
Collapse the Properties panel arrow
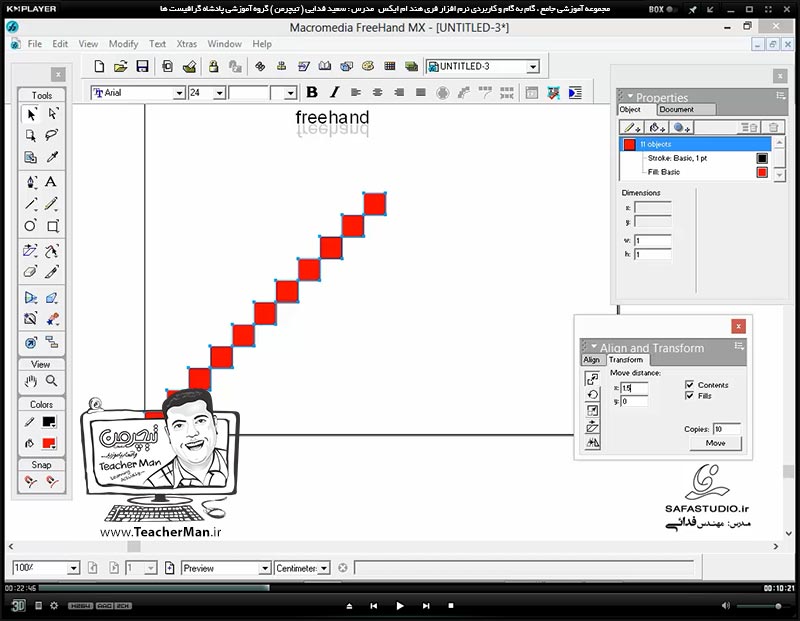click(630, 96)
